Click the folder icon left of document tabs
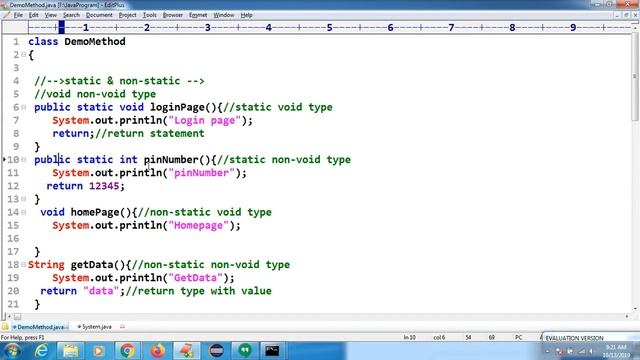Screen dimensions: 640x360 (x=5, y=327)
